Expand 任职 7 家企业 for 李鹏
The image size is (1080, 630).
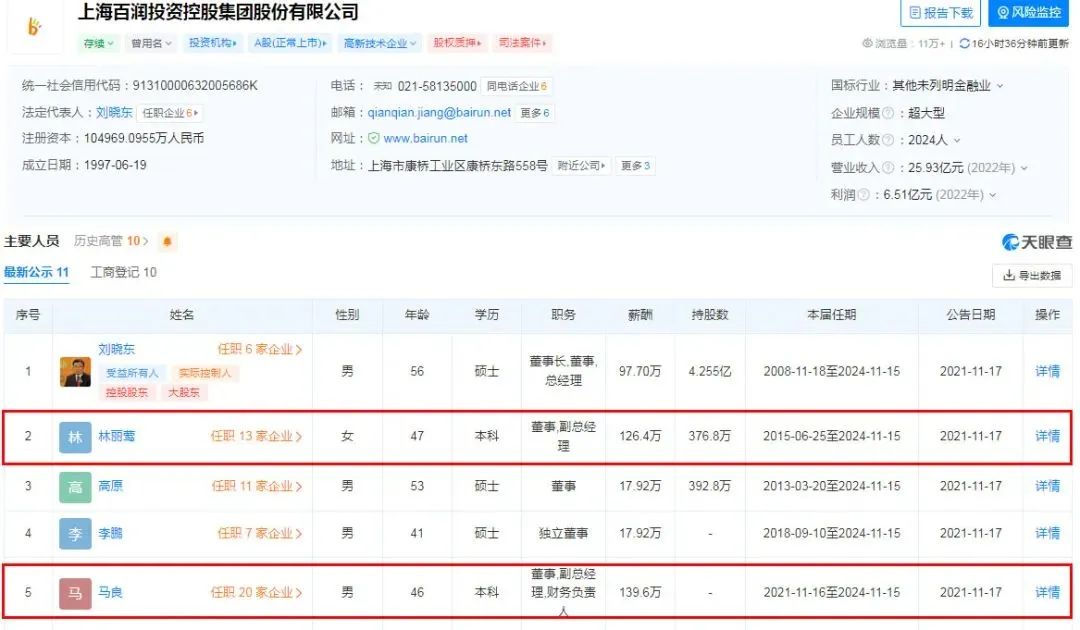coord(260,533)
